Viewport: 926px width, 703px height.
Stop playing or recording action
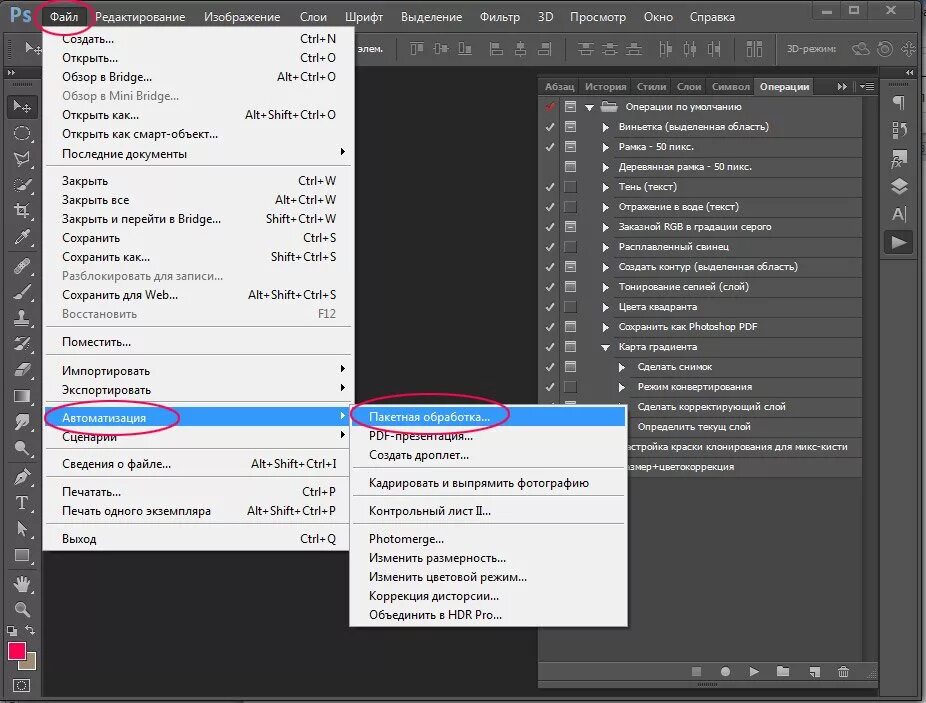point(696,672)
